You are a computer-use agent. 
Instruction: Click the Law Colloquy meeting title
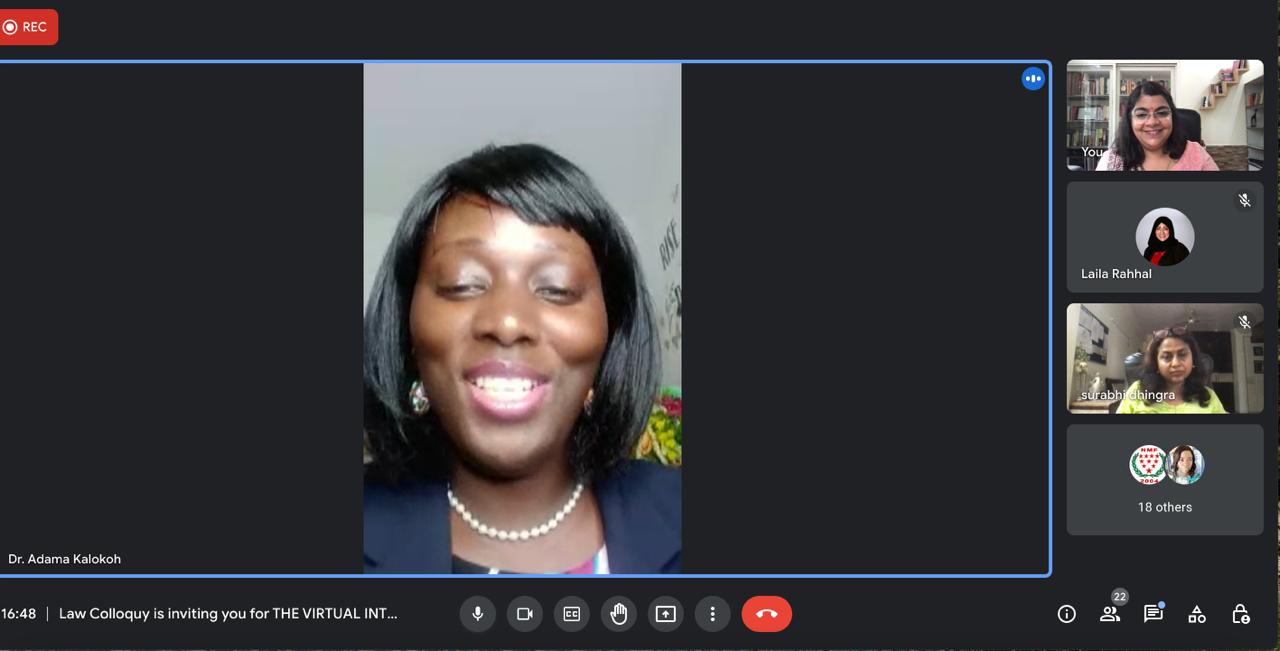point(228,614)
